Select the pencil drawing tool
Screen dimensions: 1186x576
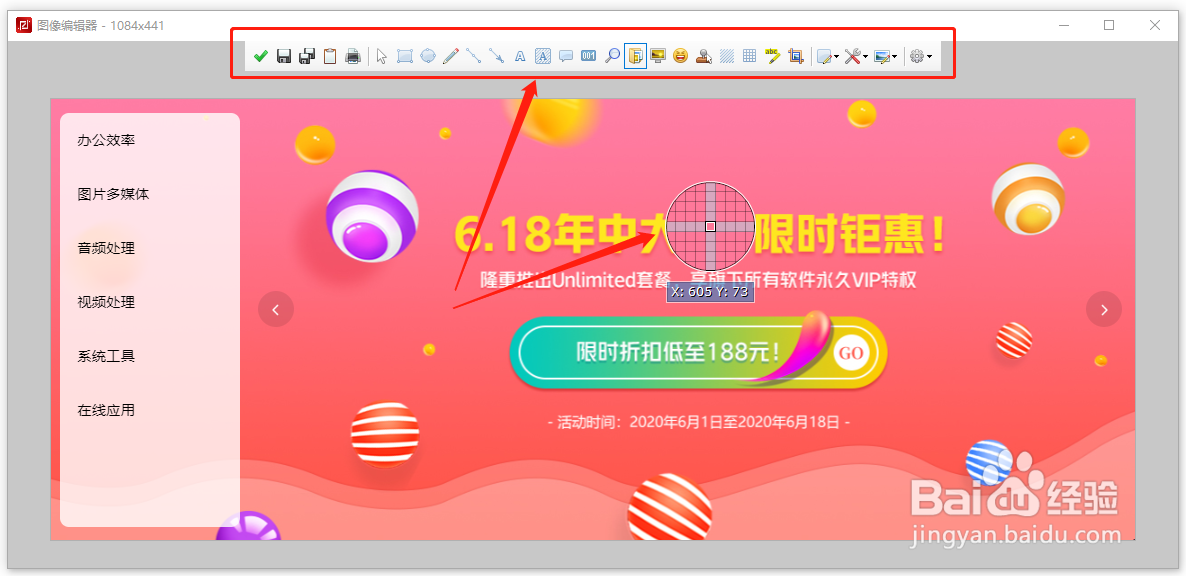[x=451, y=56]
